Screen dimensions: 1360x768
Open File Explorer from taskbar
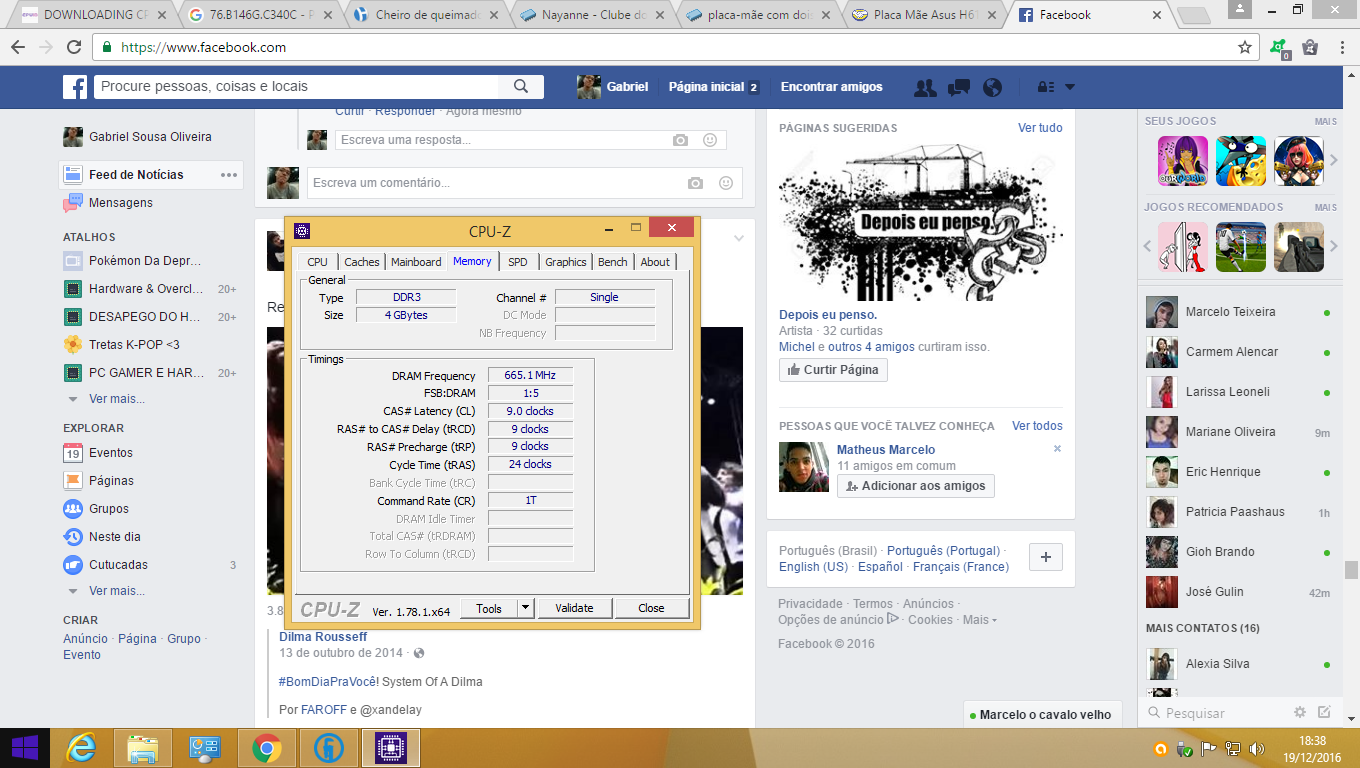pos(143,748)
